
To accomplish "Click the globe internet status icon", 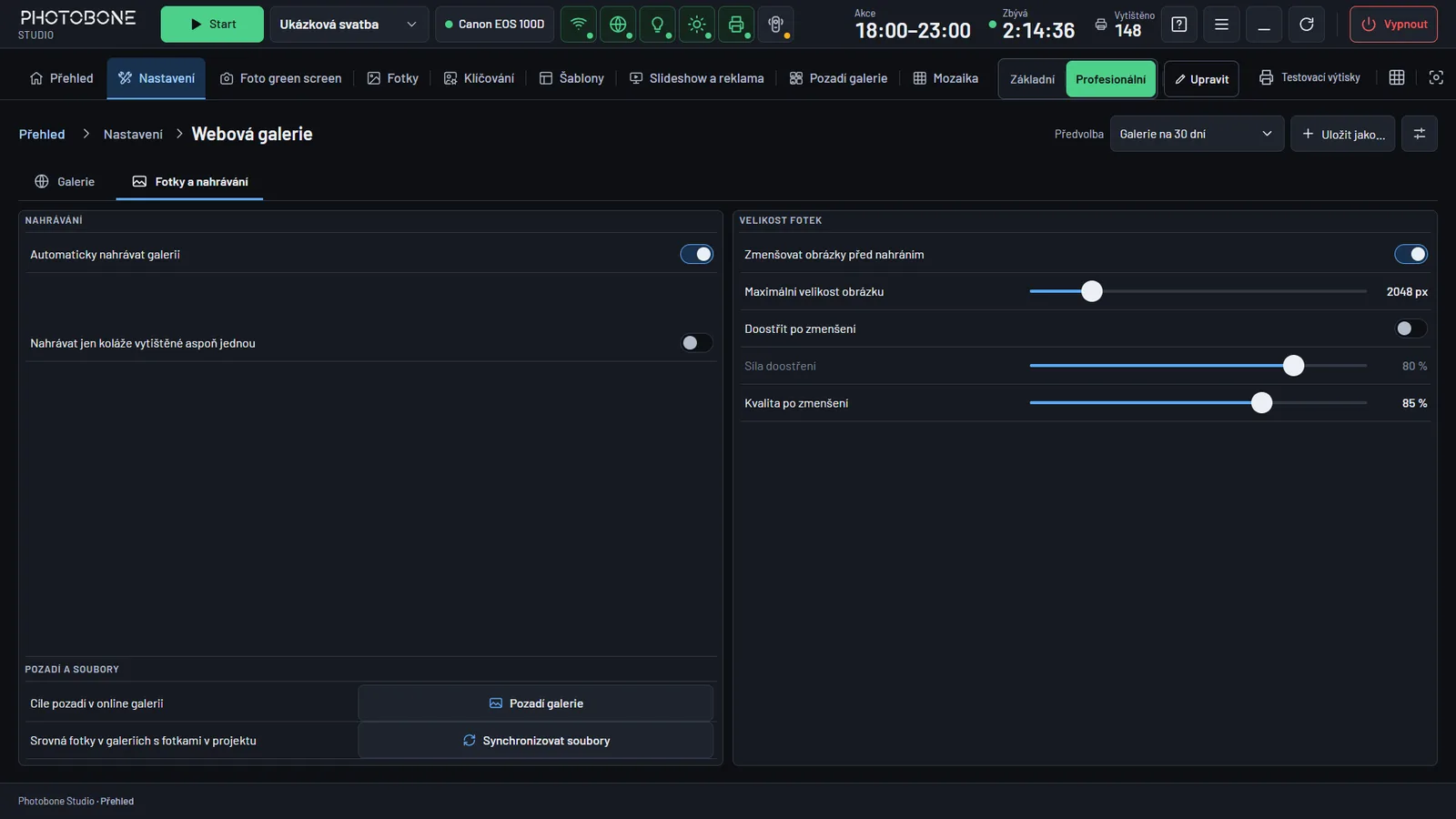I will tap(618, 25).
